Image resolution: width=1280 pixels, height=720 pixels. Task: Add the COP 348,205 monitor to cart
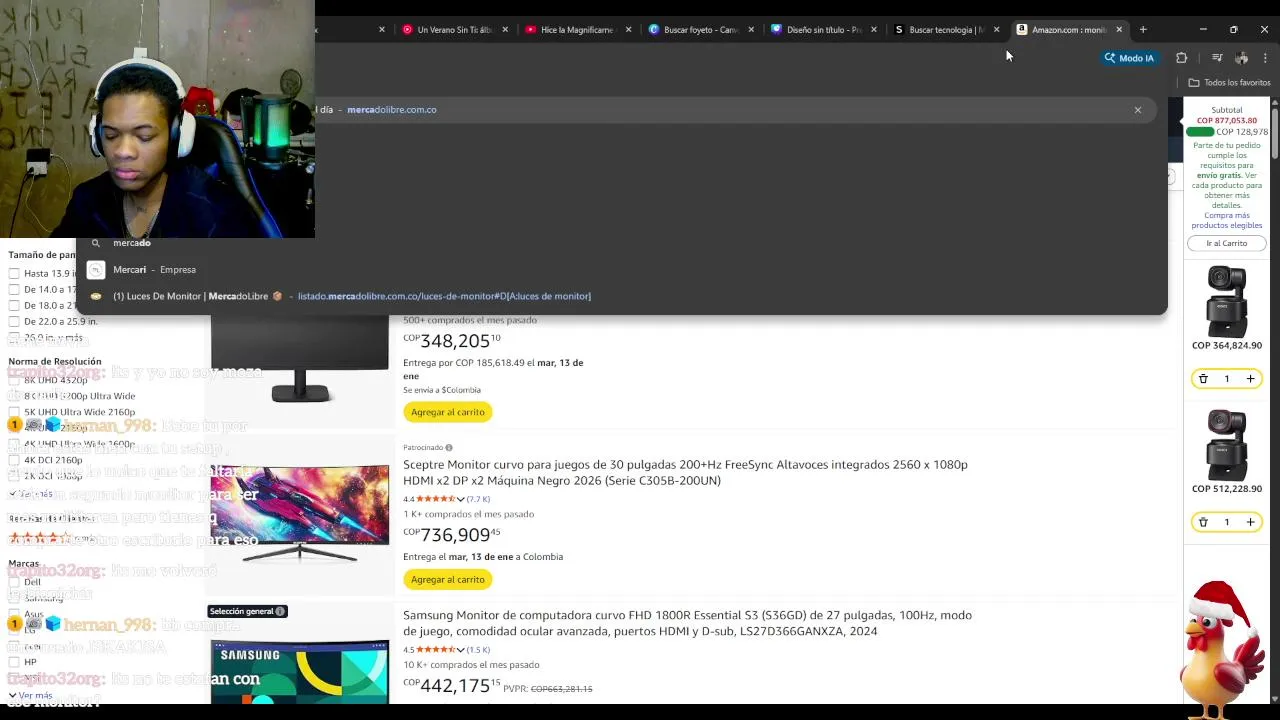tap(447, 412)
